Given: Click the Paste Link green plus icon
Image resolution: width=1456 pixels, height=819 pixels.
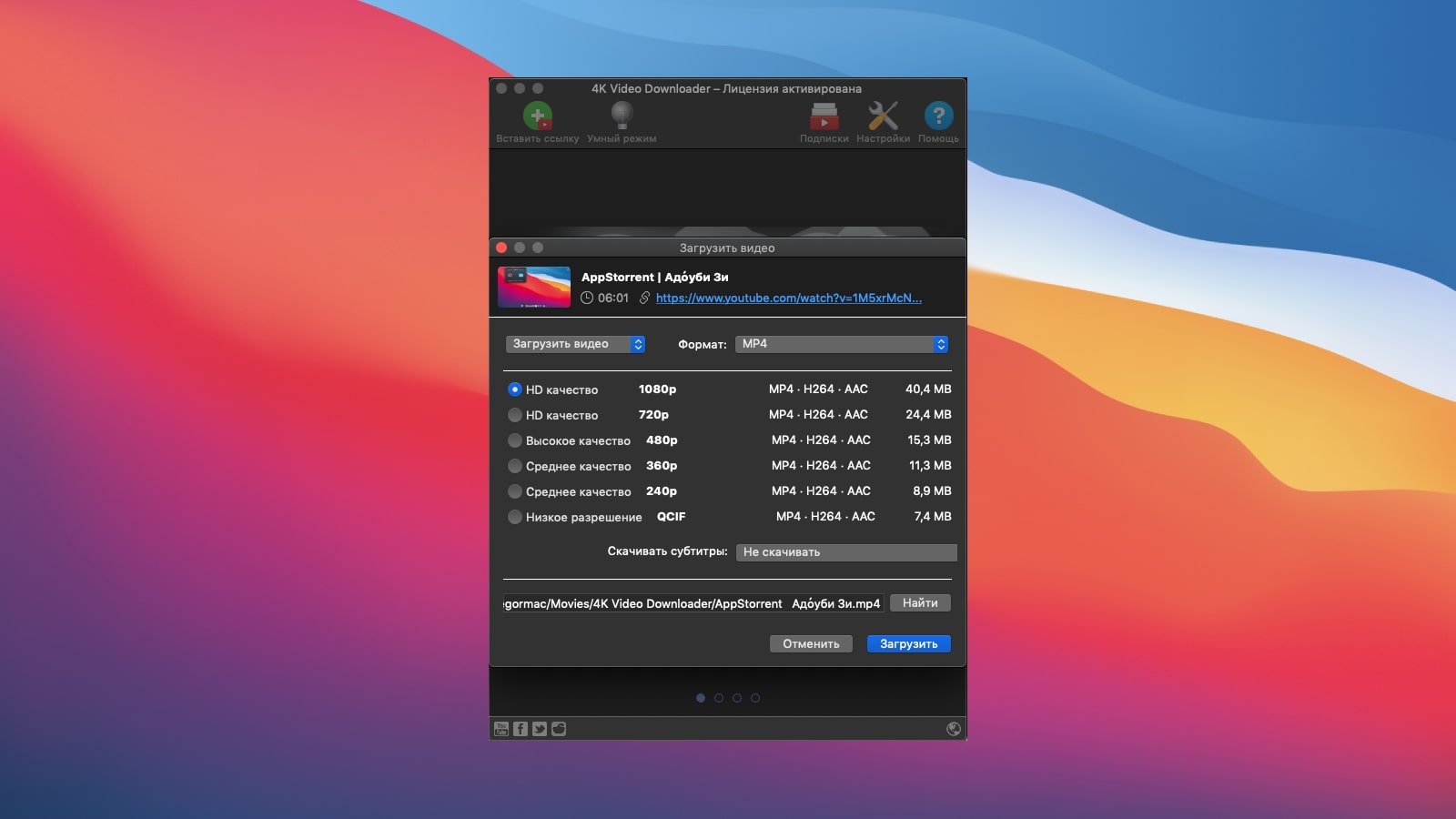Looking at the screenshot, I should pos(537,116).
